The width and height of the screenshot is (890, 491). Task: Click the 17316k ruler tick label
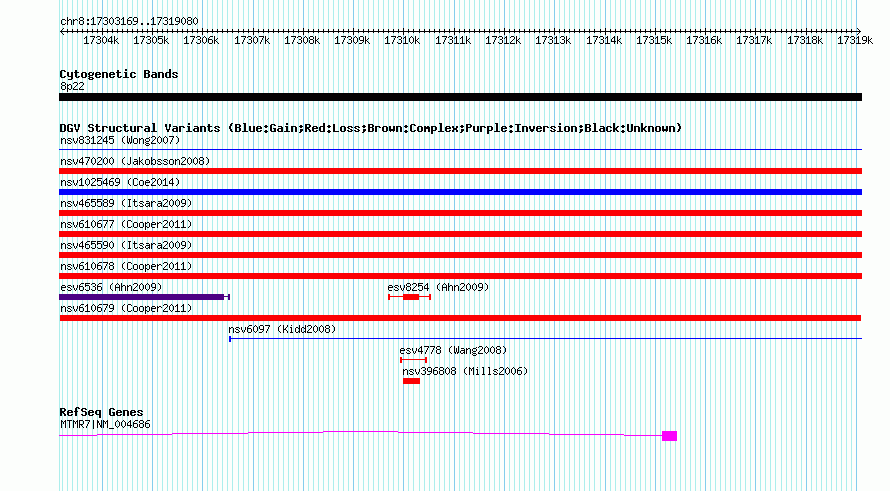coord(704,41)
